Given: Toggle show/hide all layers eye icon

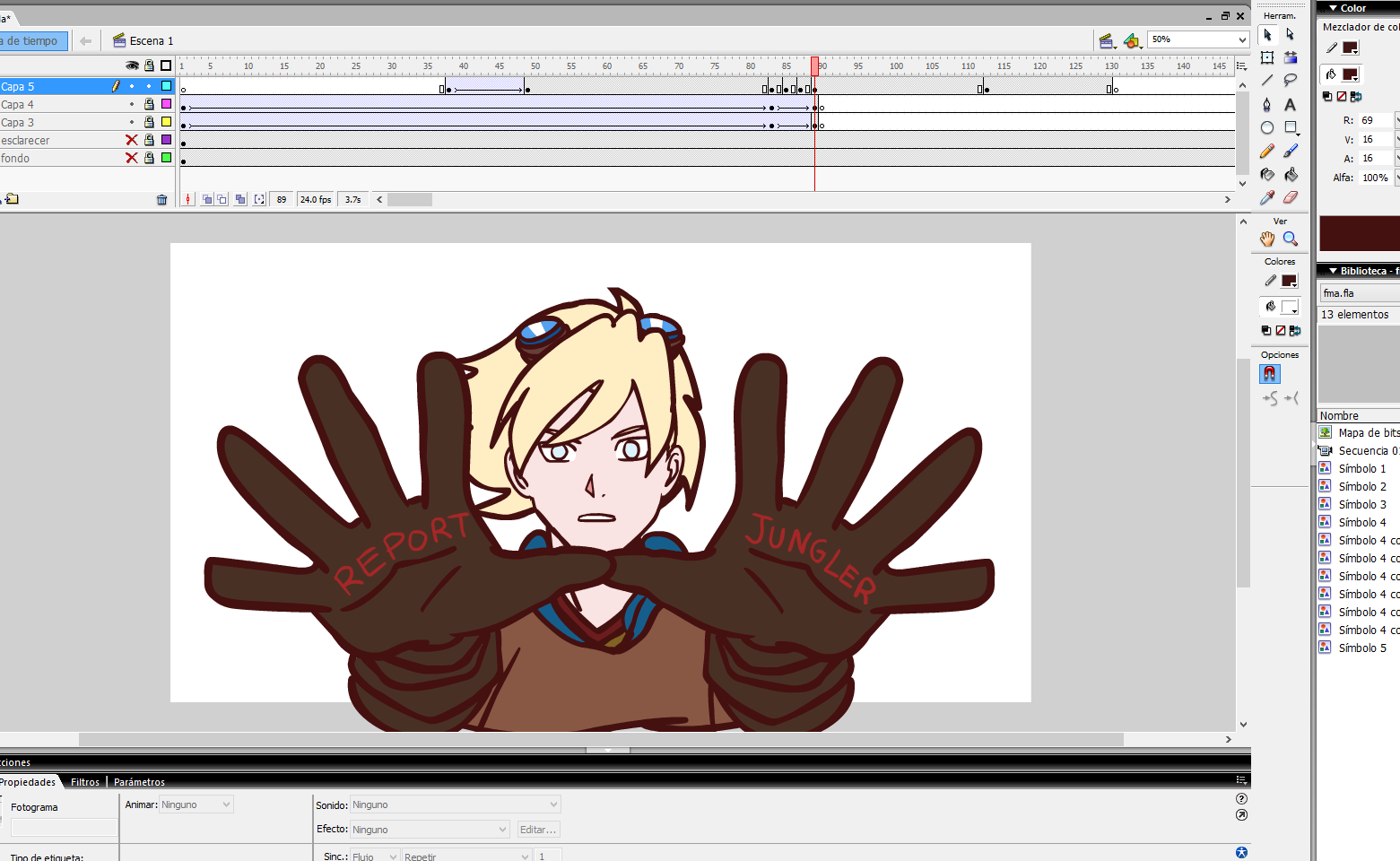Looking at the screenshot, I should 132,65.
